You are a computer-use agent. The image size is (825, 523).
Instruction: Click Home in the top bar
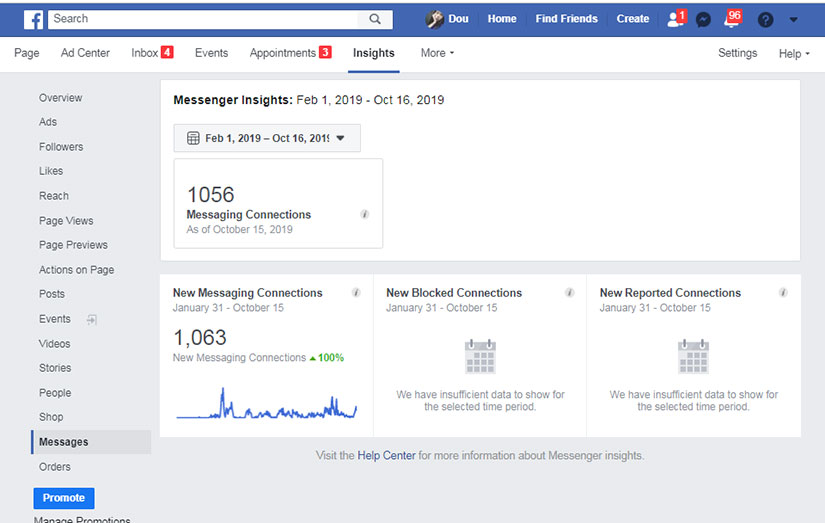tap(502, 19)
